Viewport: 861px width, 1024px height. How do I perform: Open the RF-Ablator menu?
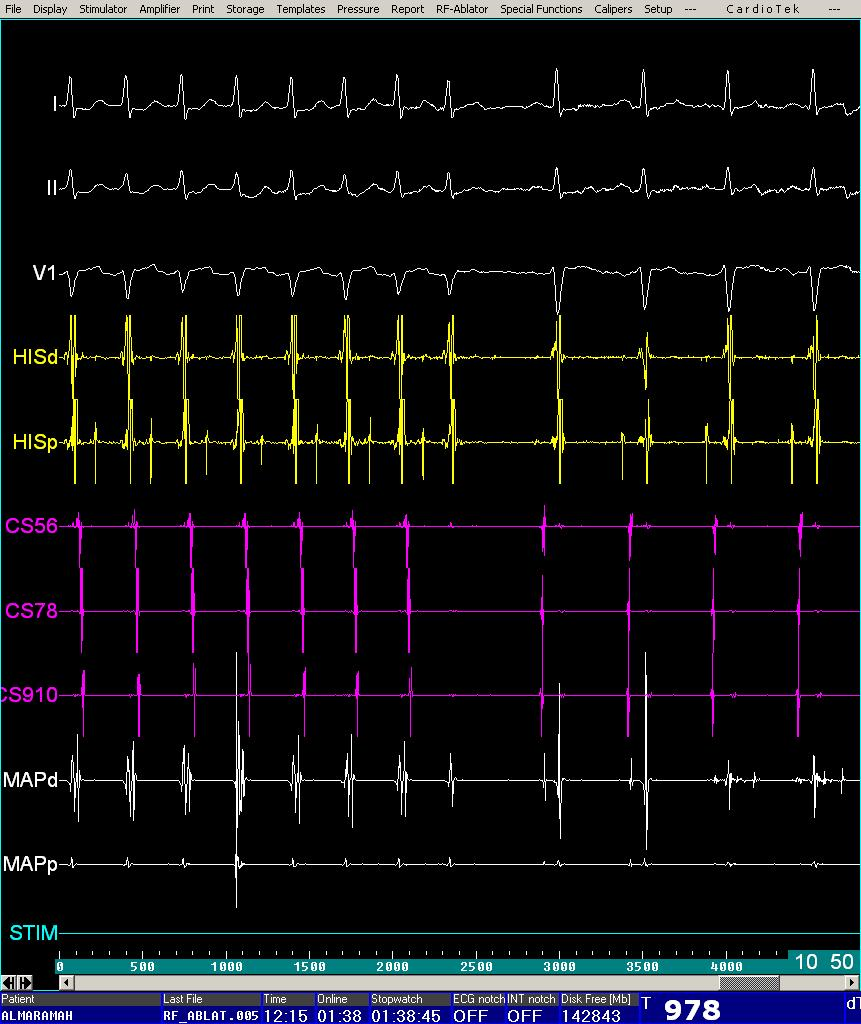coord(462,9)
